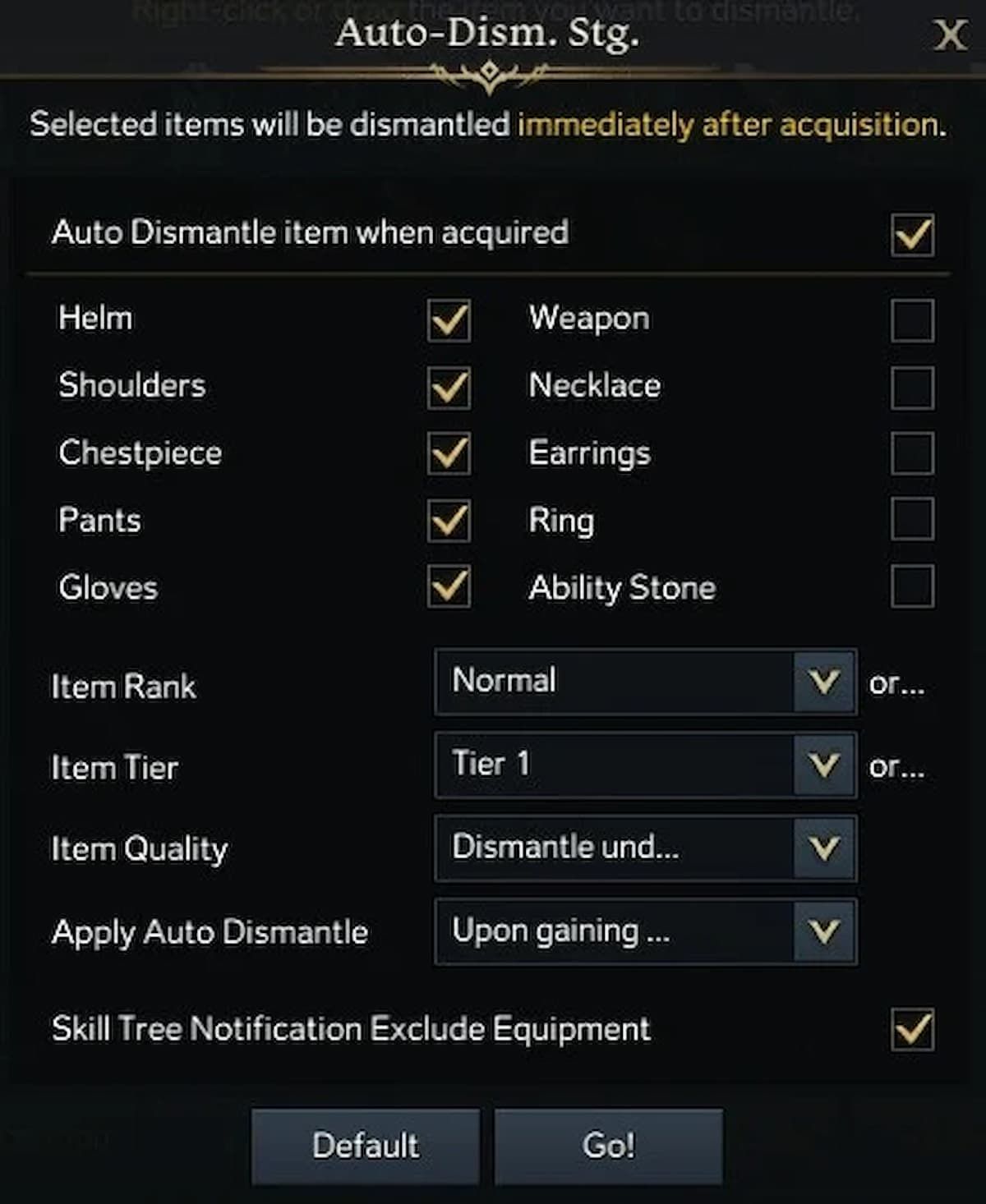Toggle Skill Tree Notification Exclude Equipment
The width and height of the screenshot is (986, 1204).
coord(912,1030)
